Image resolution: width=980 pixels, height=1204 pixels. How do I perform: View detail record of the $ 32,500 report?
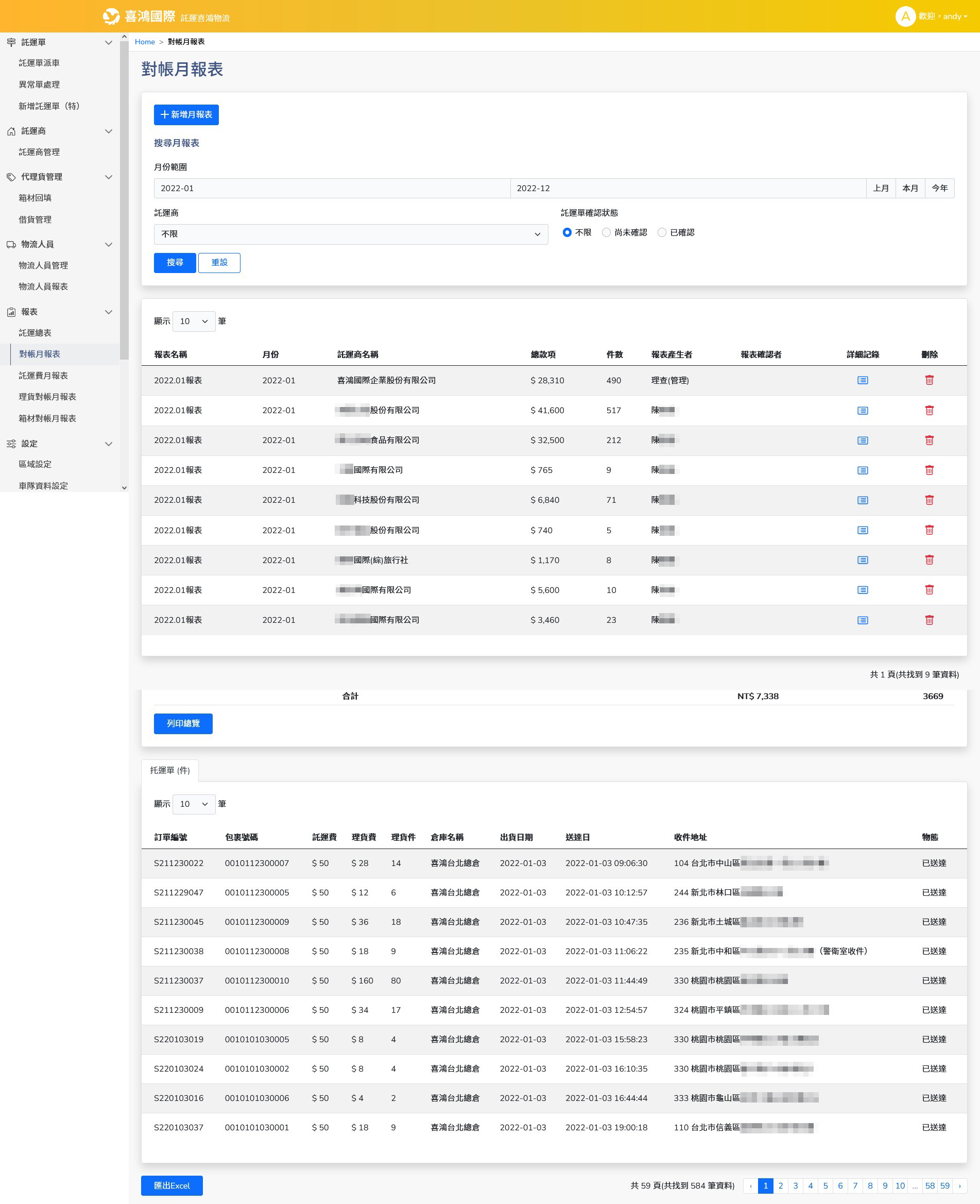tap(862, 440)
